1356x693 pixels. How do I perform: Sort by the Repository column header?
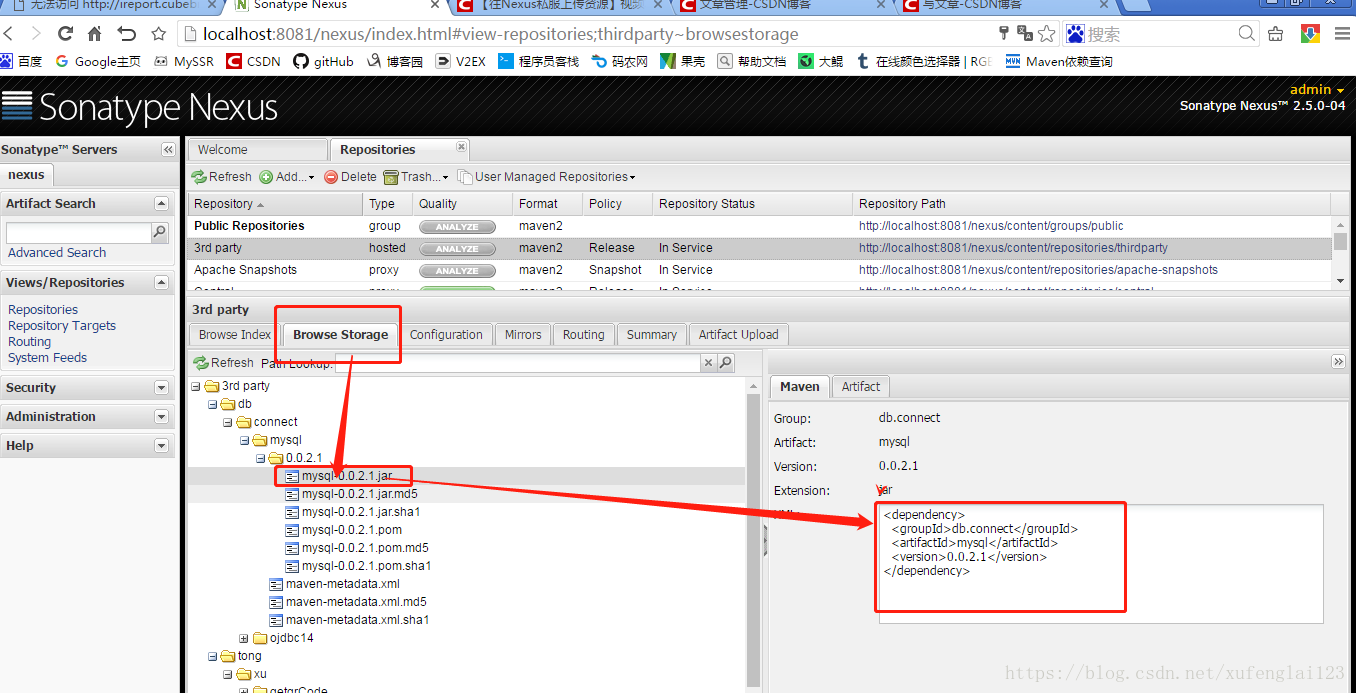275,204
